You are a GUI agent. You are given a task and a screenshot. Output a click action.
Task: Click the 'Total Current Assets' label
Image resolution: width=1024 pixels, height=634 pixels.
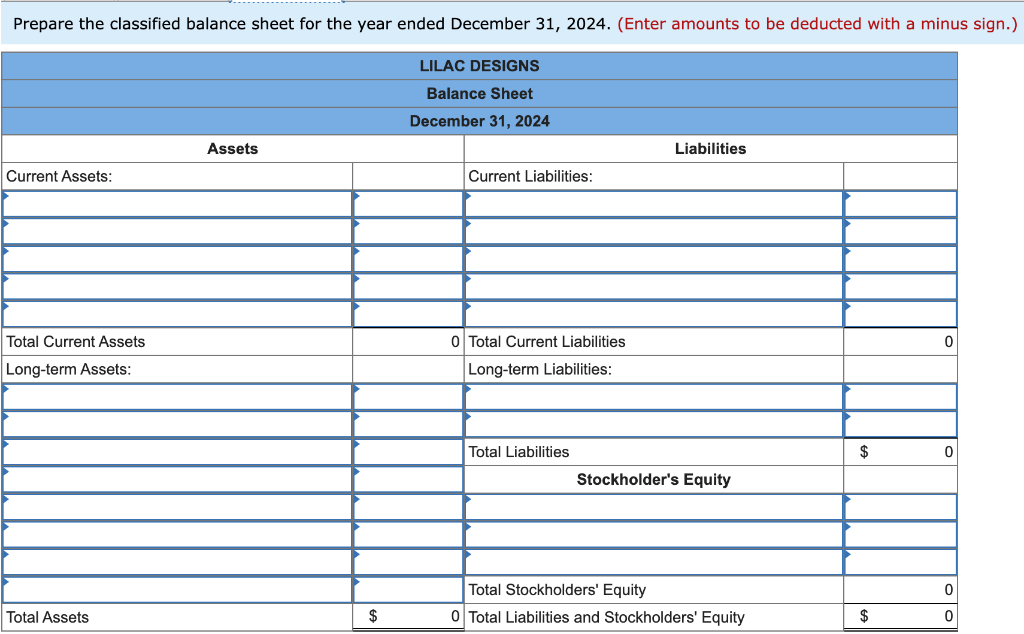click(76, 341)
